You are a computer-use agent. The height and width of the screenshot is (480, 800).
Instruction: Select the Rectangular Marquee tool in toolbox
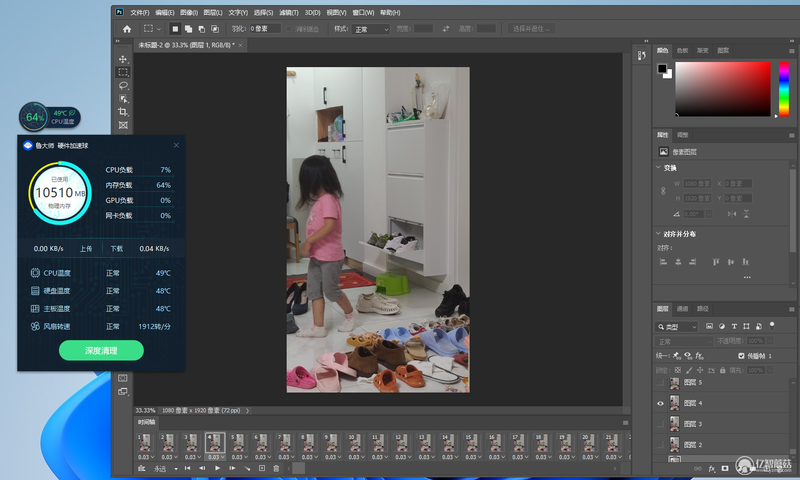[x=123, y=72]
